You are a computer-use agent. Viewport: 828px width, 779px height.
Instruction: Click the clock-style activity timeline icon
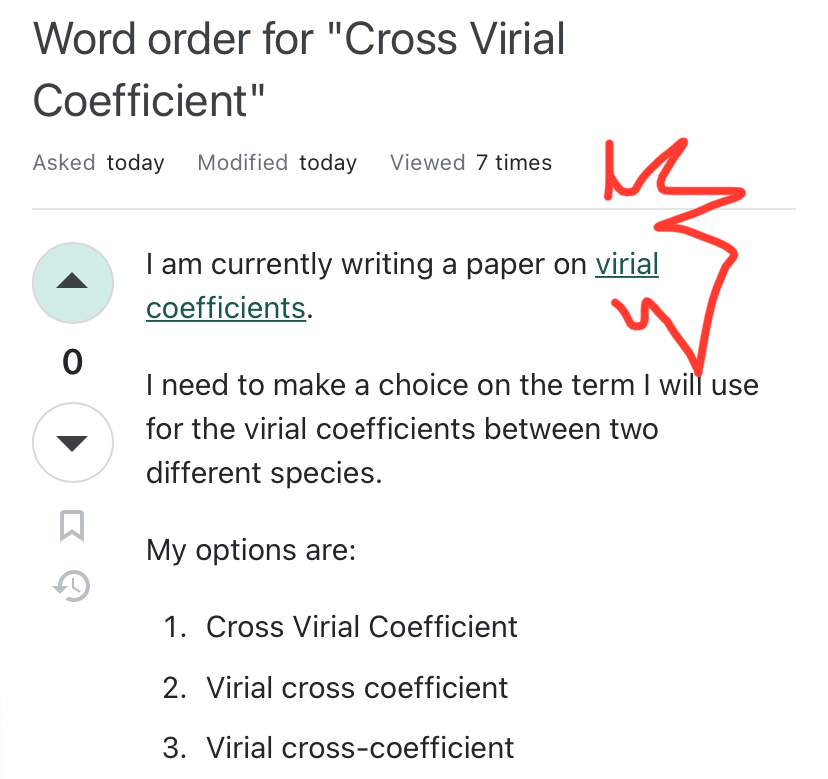coord(72,586)
